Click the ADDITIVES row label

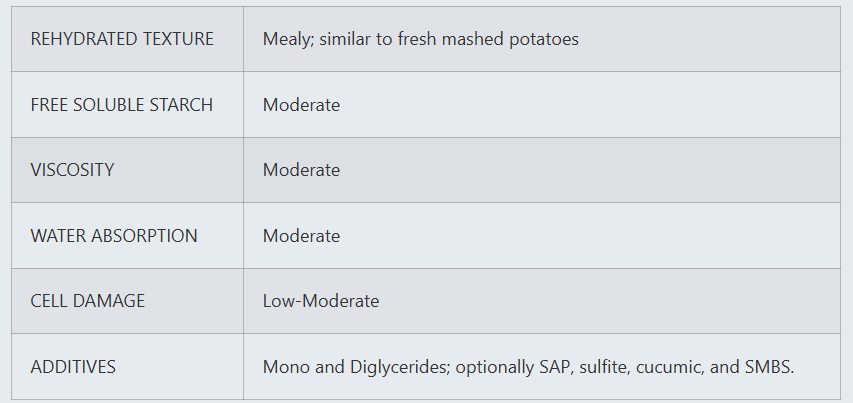point(73,367)
